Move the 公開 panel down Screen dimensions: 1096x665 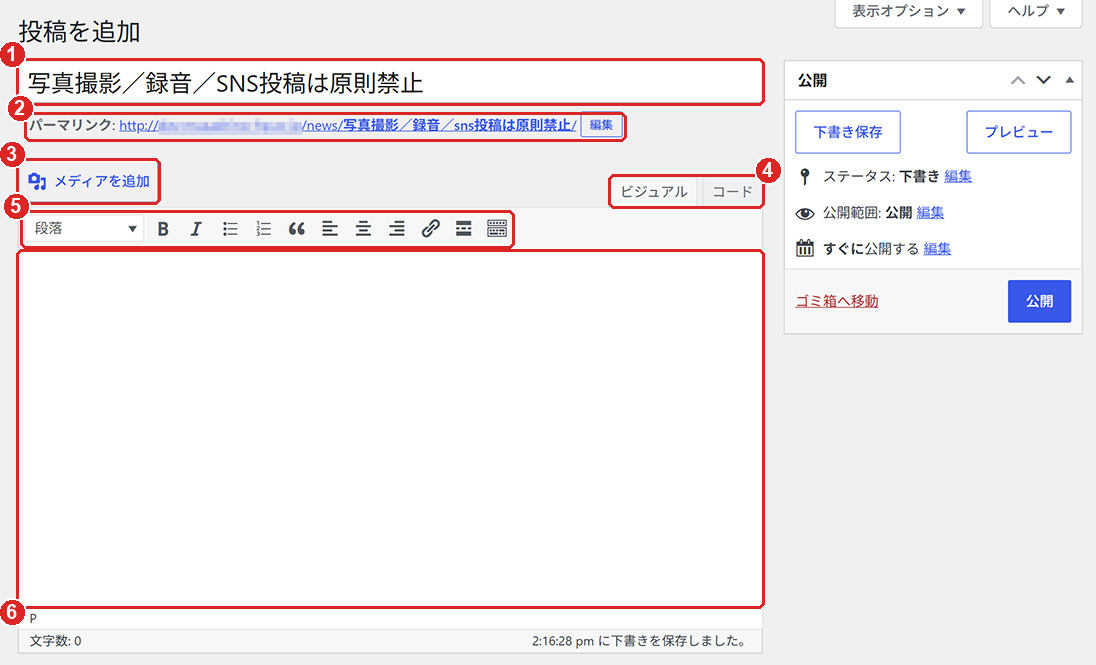coord(1044,80)
